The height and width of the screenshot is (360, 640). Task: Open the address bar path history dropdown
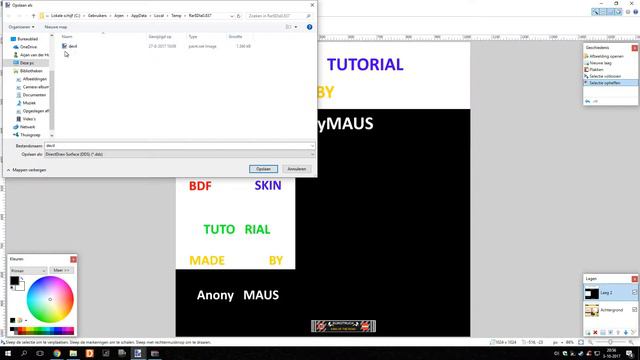point(232,16)
